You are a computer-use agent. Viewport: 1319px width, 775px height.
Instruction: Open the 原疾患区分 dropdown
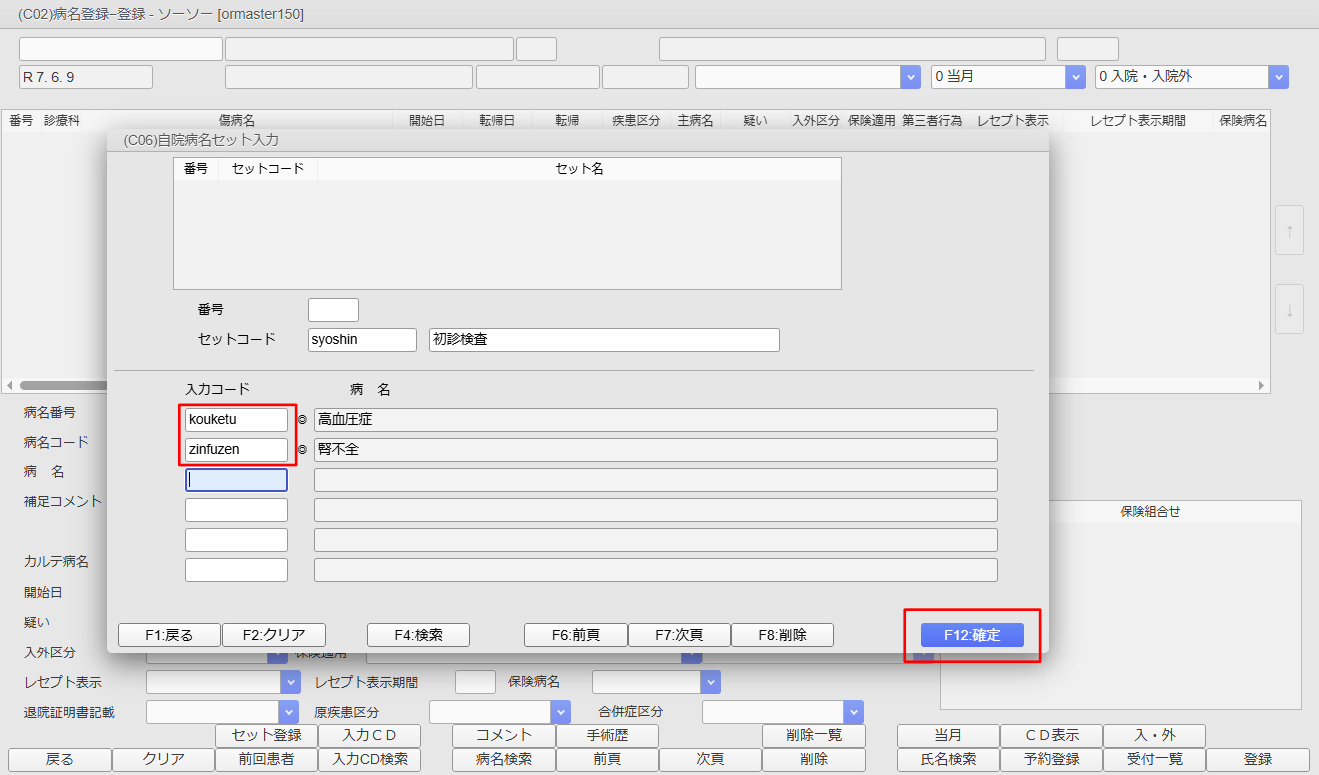click(x=499, y=712)
